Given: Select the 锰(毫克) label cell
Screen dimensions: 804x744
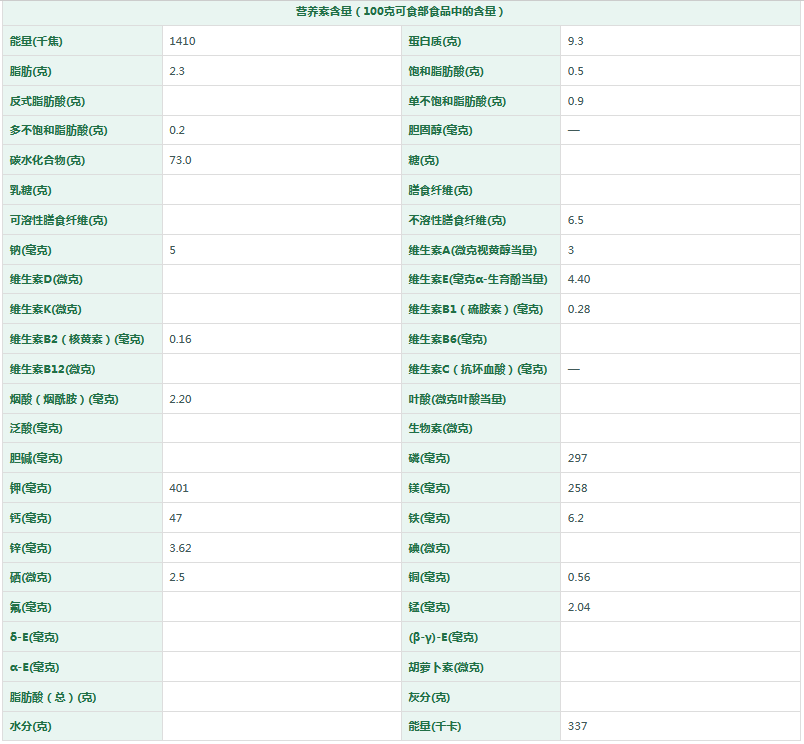Looking at the screenshot, I should point(429,607).
